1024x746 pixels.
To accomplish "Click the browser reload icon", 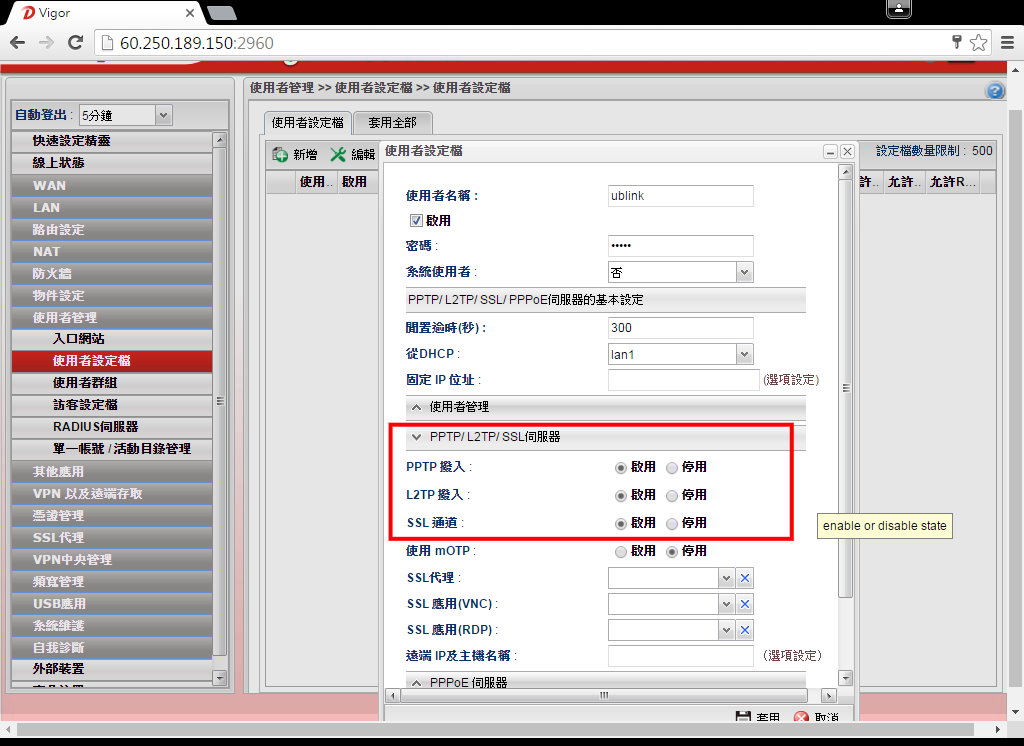I will [x=75, y=43].
